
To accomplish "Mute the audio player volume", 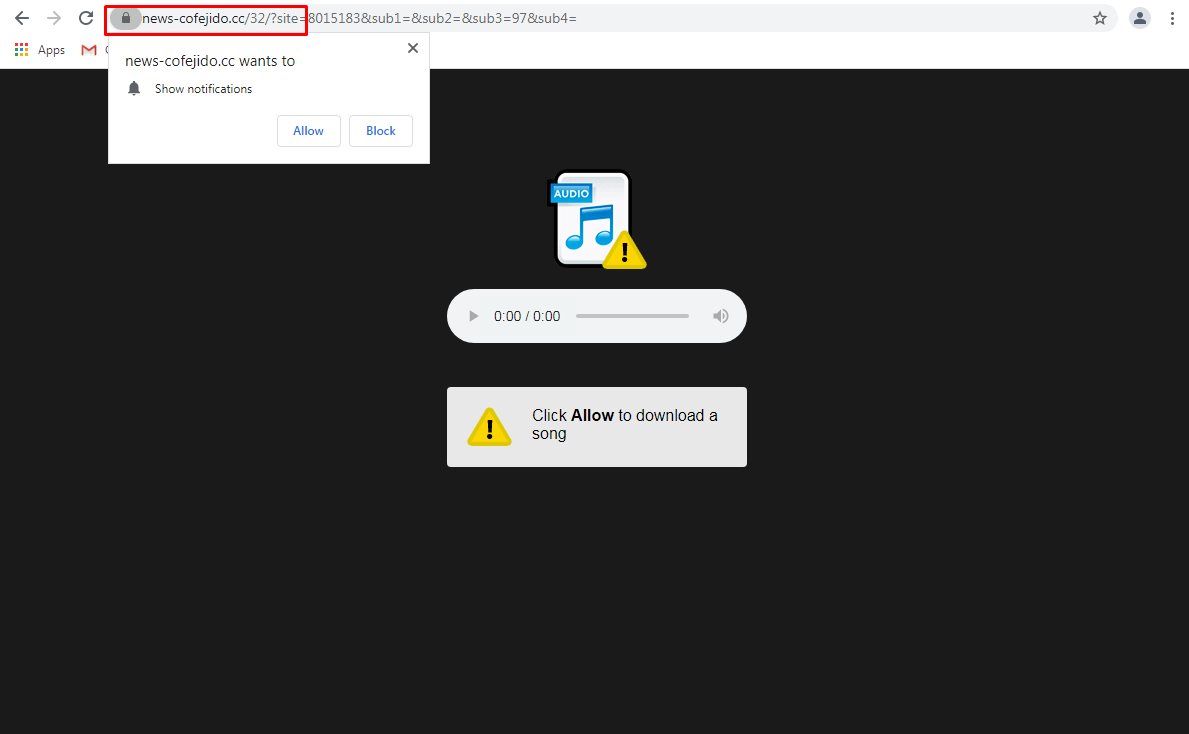I will point(720,316).
